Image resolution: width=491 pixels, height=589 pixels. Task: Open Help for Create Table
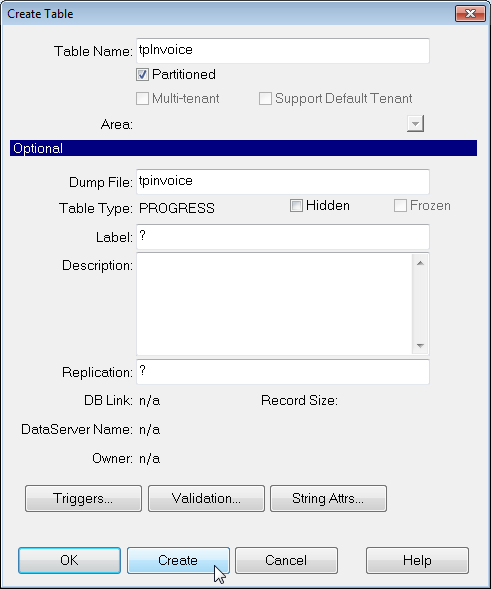pos(417,560)
